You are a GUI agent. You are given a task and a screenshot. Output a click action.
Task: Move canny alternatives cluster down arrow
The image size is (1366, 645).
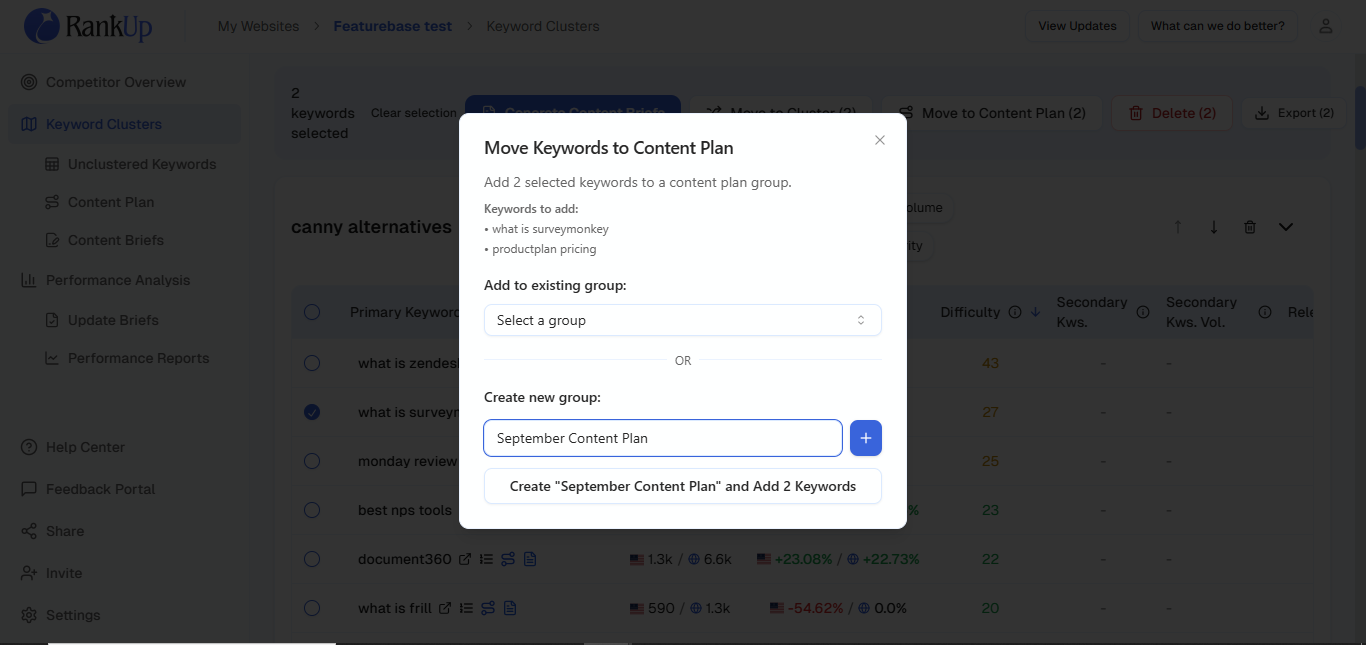point(1214,227)
